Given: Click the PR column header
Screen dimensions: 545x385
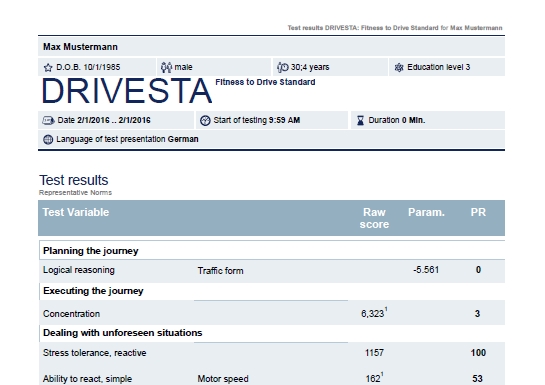Looking at the screenshot, I should [478, 212].
